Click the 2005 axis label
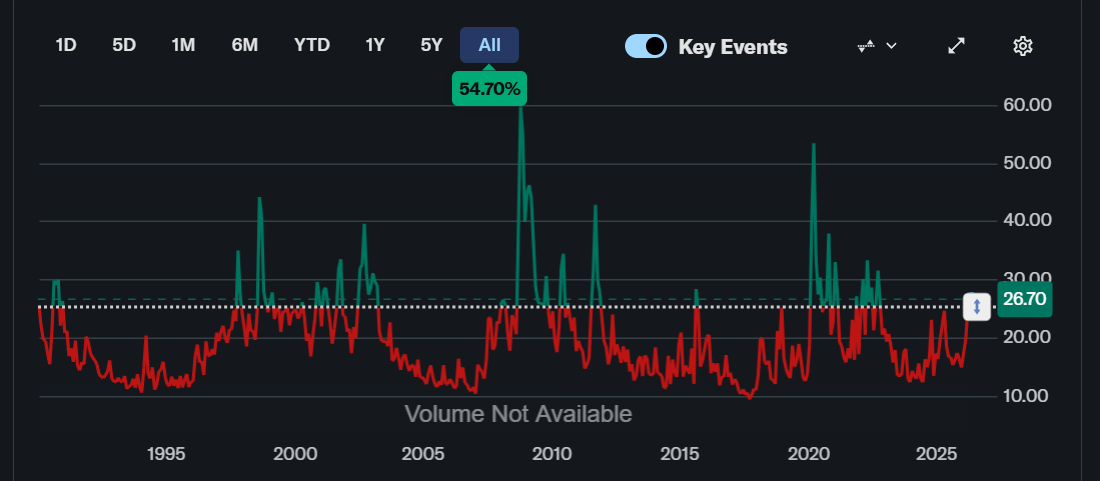This screenshot has width=1100, height=481. tap(423, 454)
